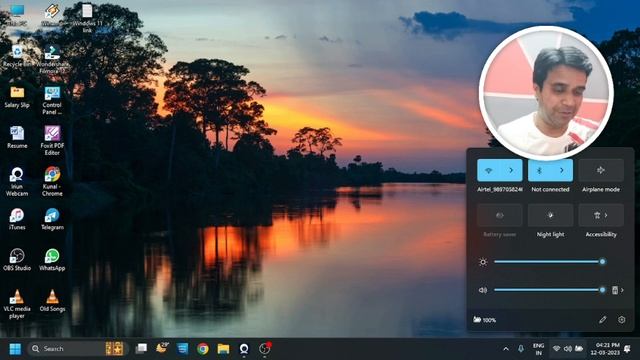The image size is (640, 360).
Task: Open Google Chrome from the taskbar
Action: point(203,349)
